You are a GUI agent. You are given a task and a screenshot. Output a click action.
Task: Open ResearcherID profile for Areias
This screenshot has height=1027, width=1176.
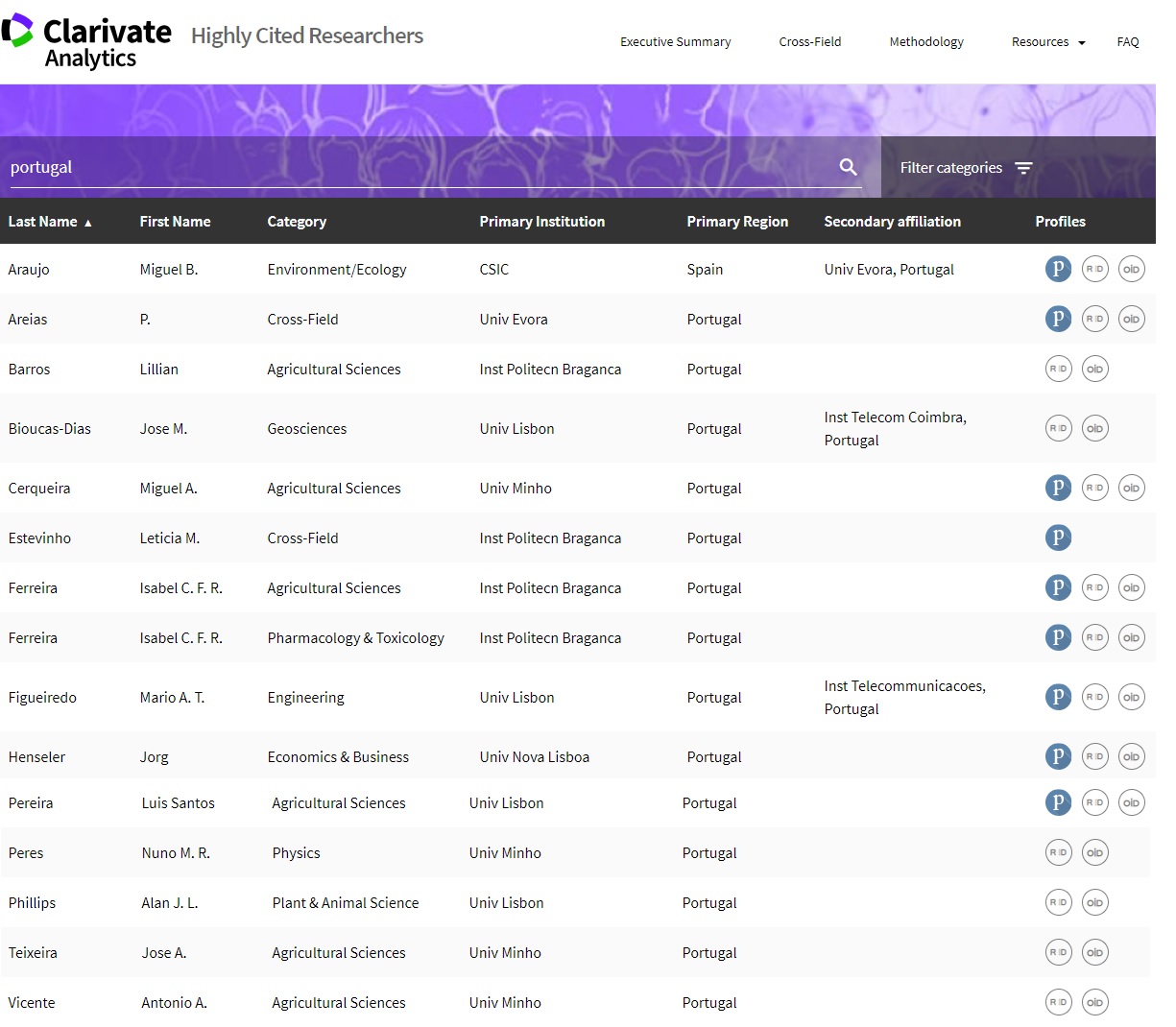(1094, 319)
